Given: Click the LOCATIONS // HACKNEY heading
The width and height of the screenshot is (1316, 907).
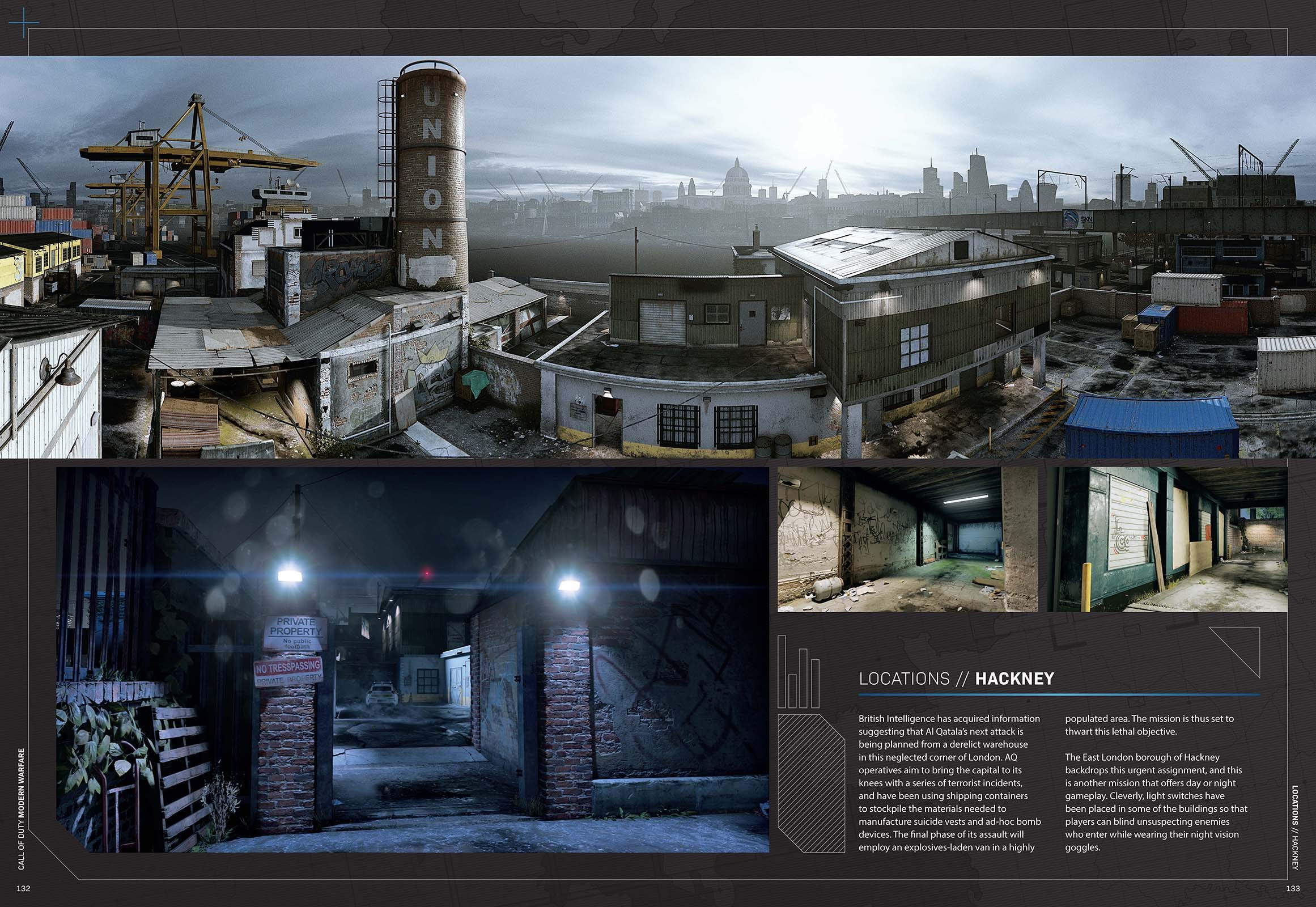Looking at the screenshot, I should click(956, 679).
